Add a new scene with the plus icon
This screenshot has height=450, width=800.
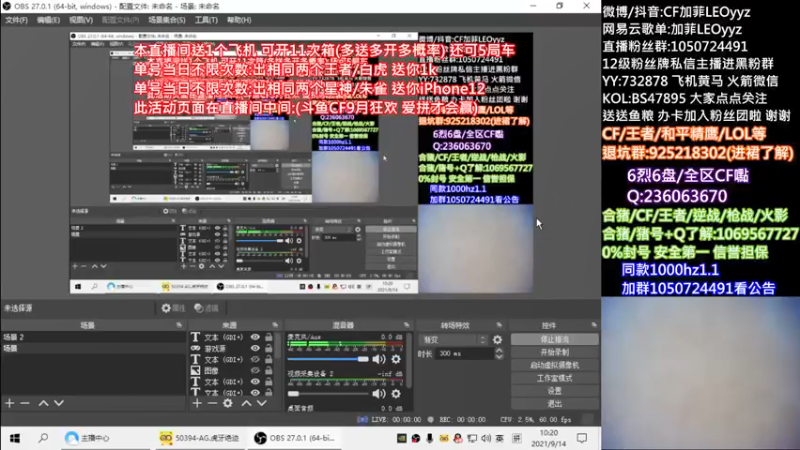coord(10,403)
